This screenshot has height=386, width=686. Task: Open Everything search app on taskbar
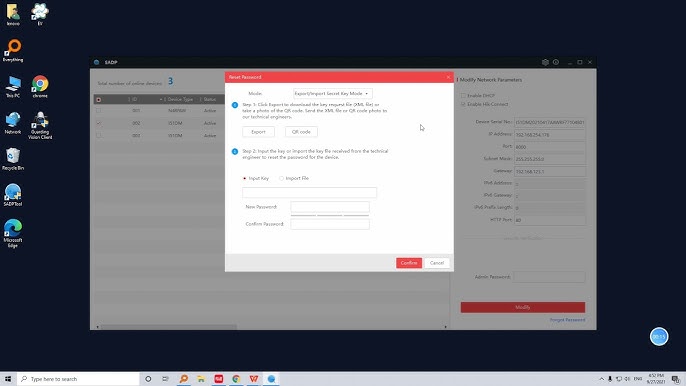[184, 379]
